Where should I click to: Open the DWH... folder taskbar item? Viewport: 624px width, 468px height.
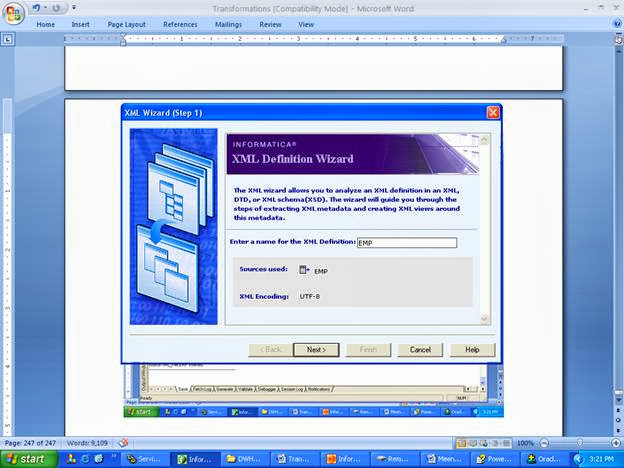coord(245,459)
